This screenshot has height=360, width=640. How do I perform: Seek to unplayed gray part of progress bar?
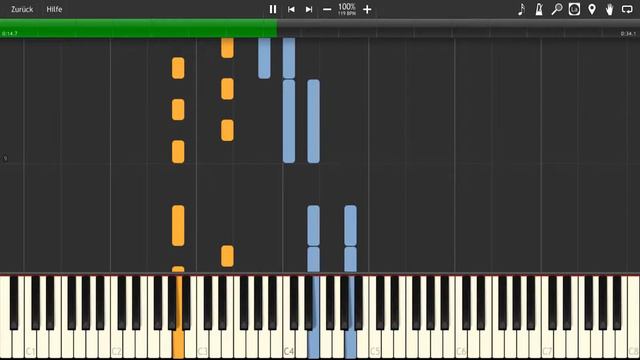(x=457, y=28)
